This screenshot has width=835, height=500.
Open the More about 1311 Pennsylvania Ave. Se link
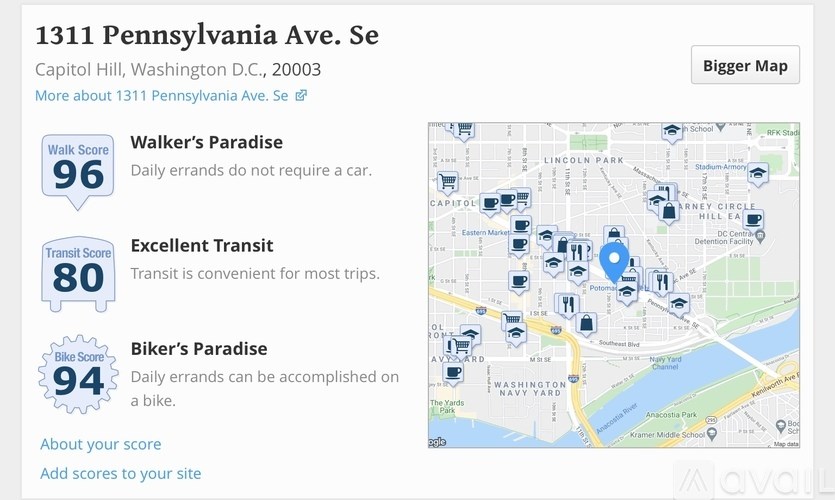pos(161,96)
